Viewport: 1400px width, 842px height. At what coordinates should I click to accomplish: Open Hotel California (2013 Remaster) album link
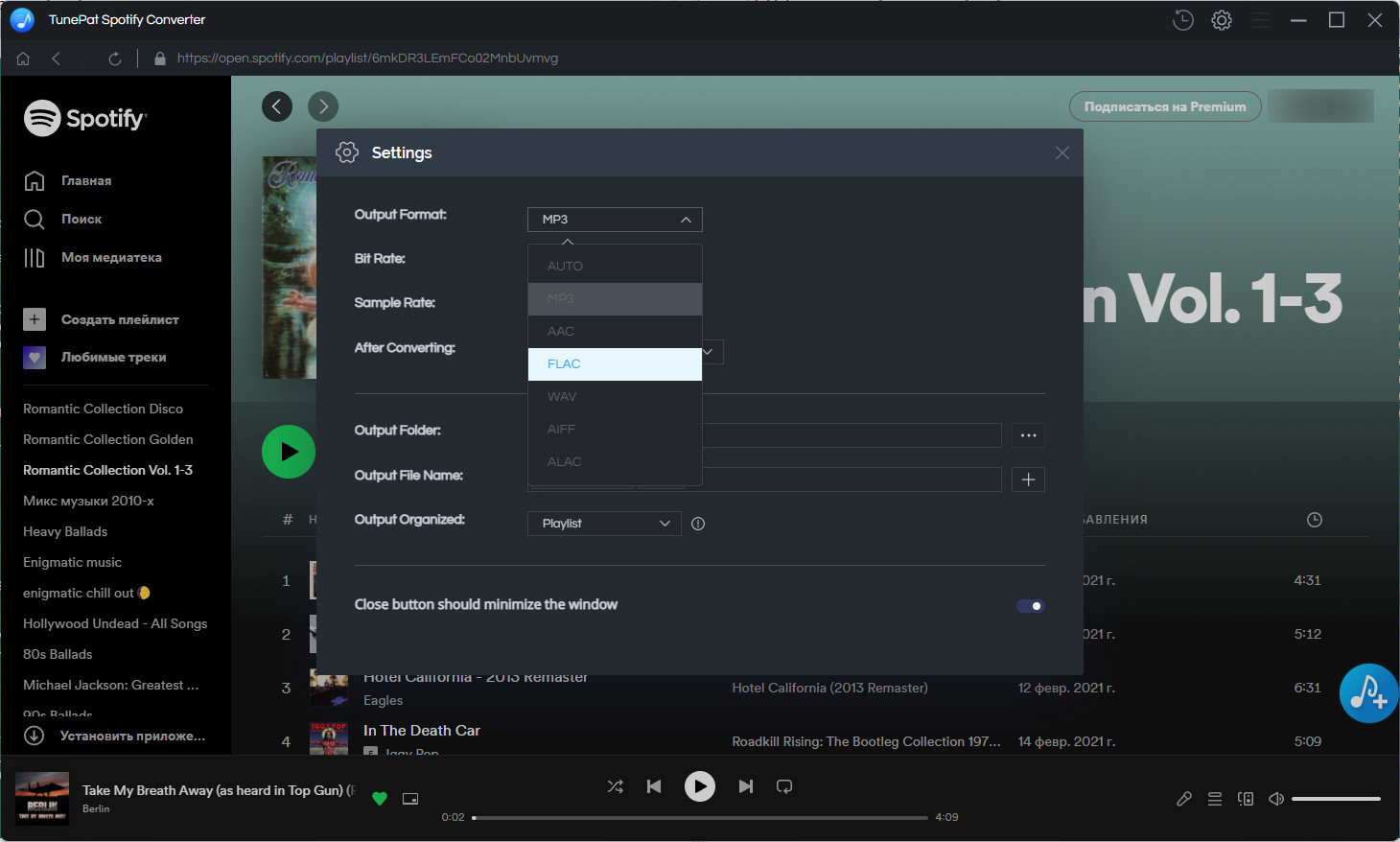point(829,688)
